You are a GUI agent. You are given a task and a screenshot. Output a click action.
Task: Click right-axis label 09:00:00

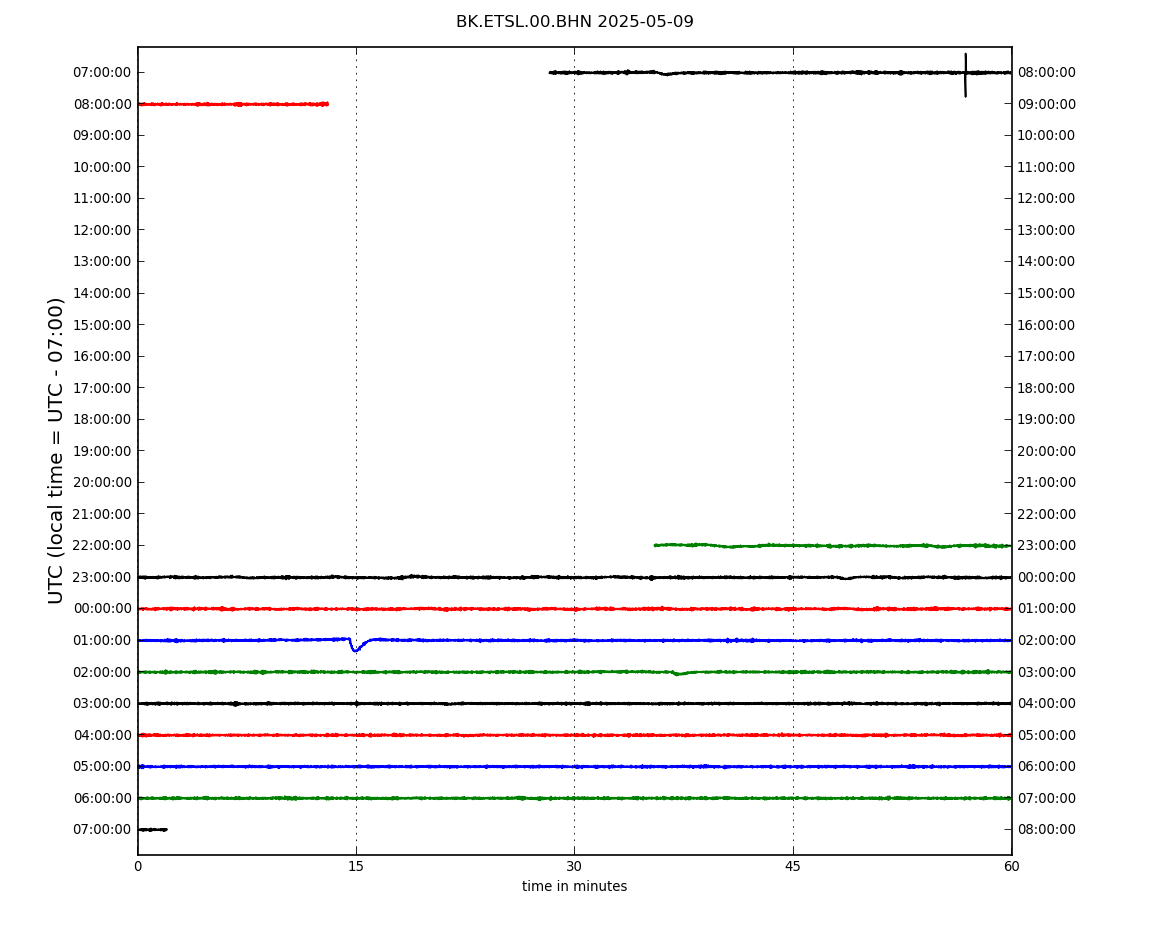[x=1047, y=104]
